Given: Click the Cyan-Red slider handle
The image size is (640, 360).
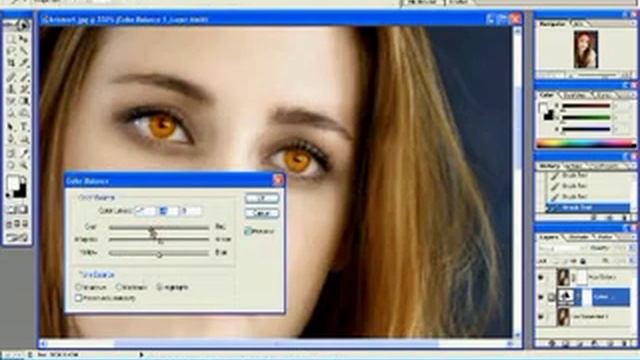Looking at the screenshot, I should pos(151,229).
